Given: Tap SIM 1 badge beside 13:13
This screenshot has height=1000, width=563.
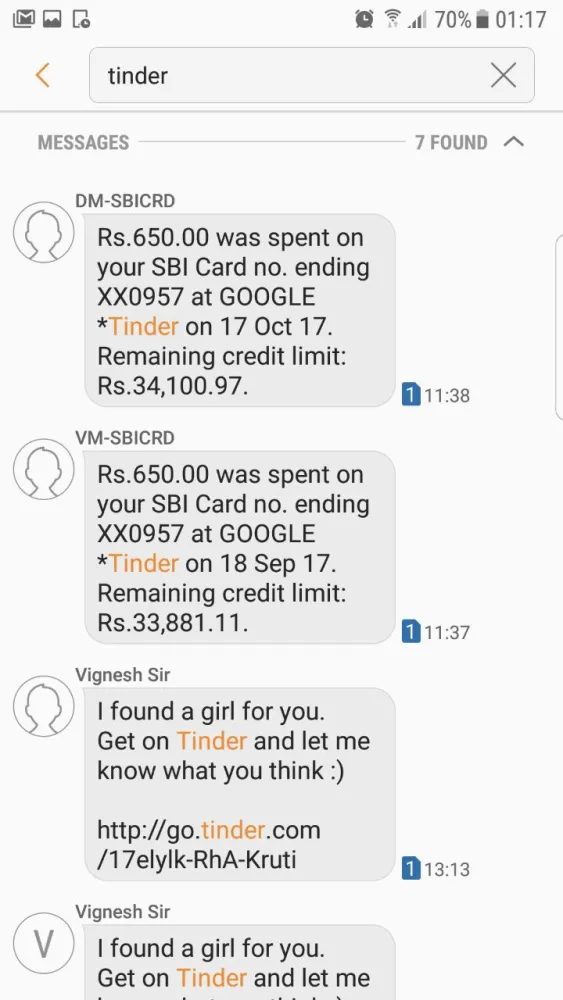Looking at the screenshot, I should point(411,869).
